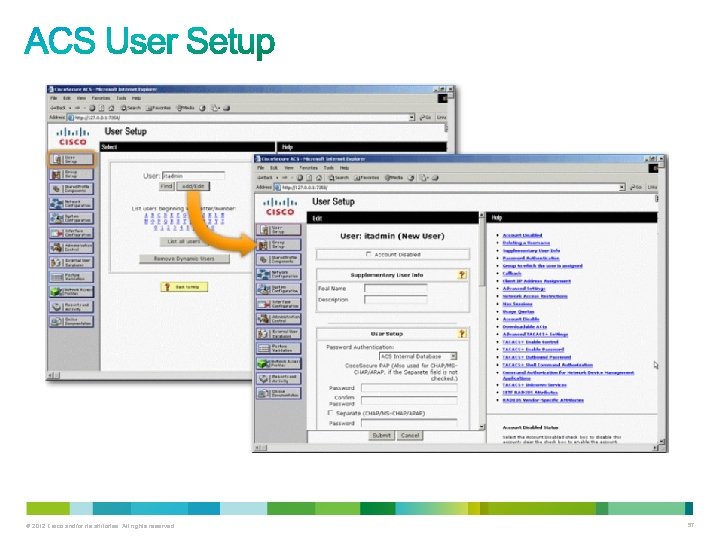
Task: Open User Setup in back window sidebar
Action: tap(72, 159)
